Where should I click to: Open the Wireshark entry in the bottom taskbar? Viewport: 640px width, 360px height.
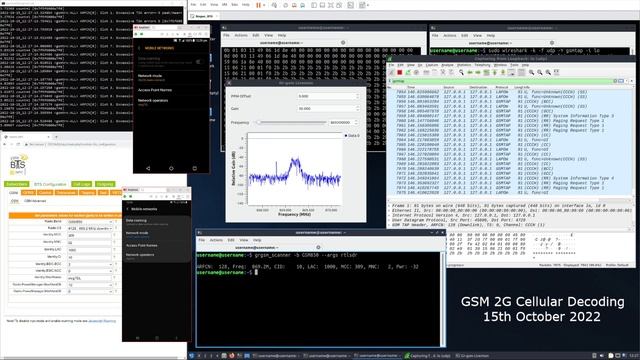[428, 356]
